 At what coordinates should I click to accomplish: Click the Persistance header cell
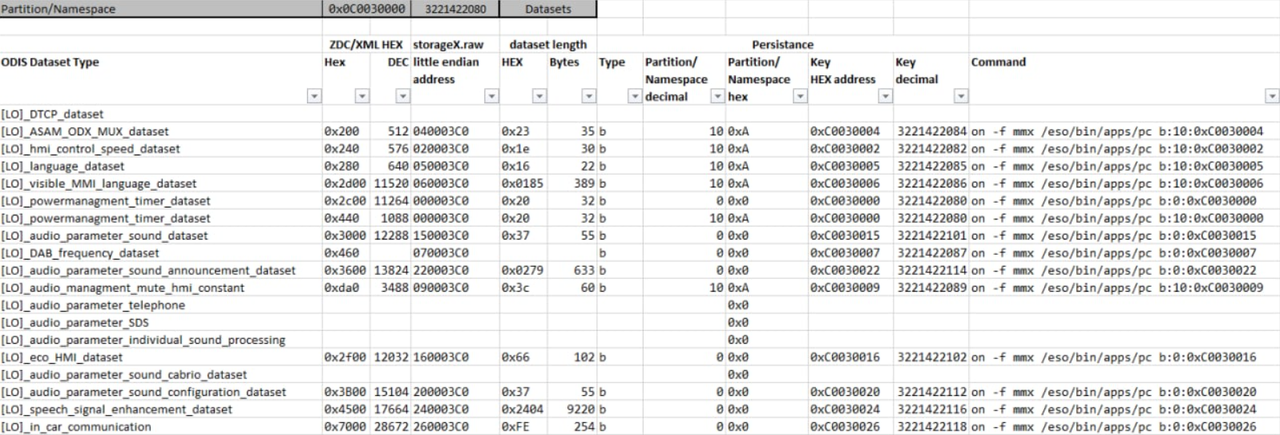click(x=783, y=45)
